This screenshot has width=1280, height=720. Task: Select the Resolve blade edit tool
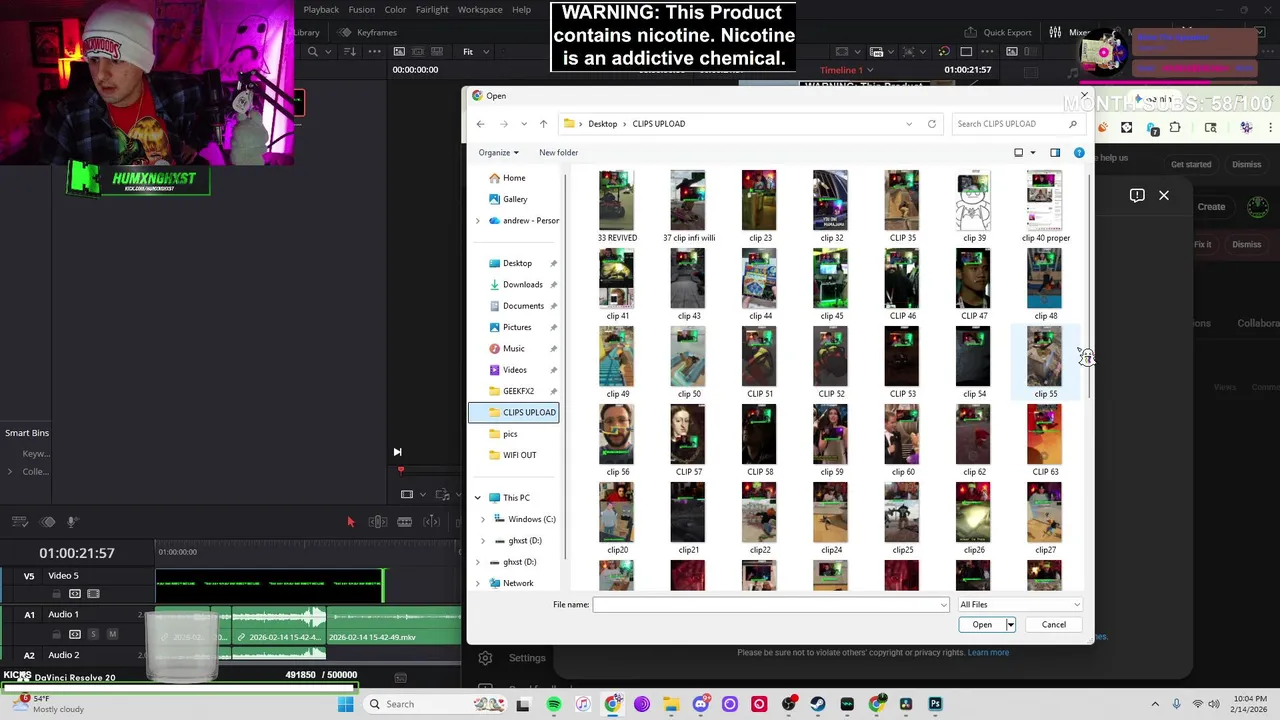point(432,521)
